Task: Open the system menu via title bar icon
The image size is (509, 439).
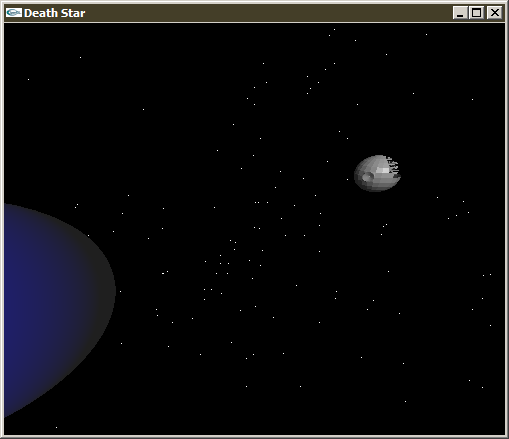Action: pyautogui.click(x=14, y=13)
